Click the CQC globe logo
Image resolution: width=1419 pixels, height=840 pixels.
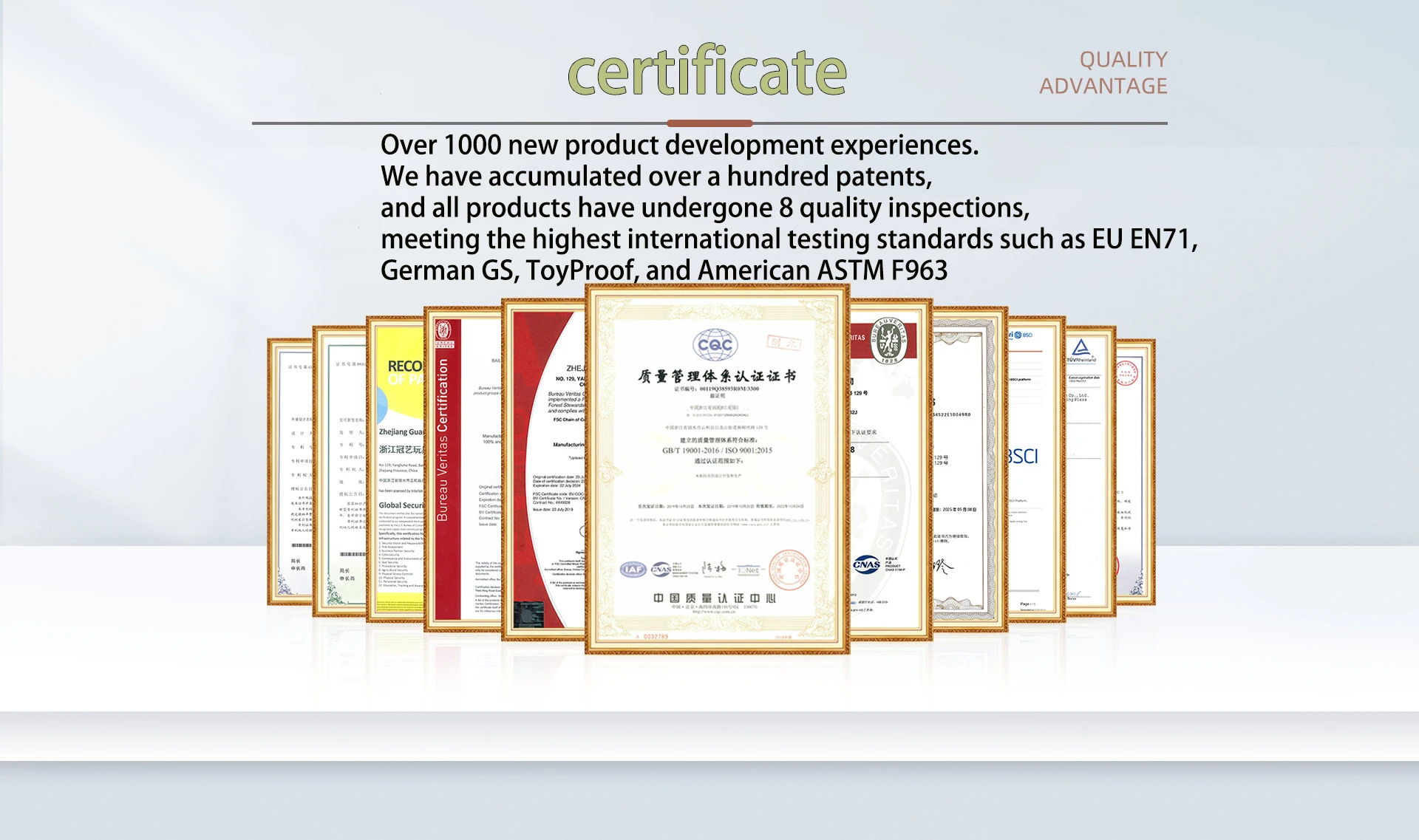coord(715,345)
